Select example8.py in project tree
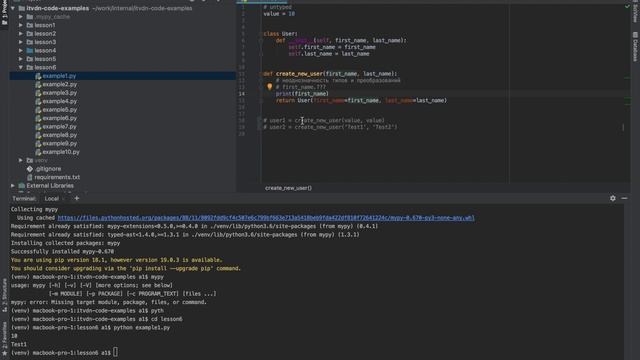This screenshot has width=640, height=360. point(60,135)
